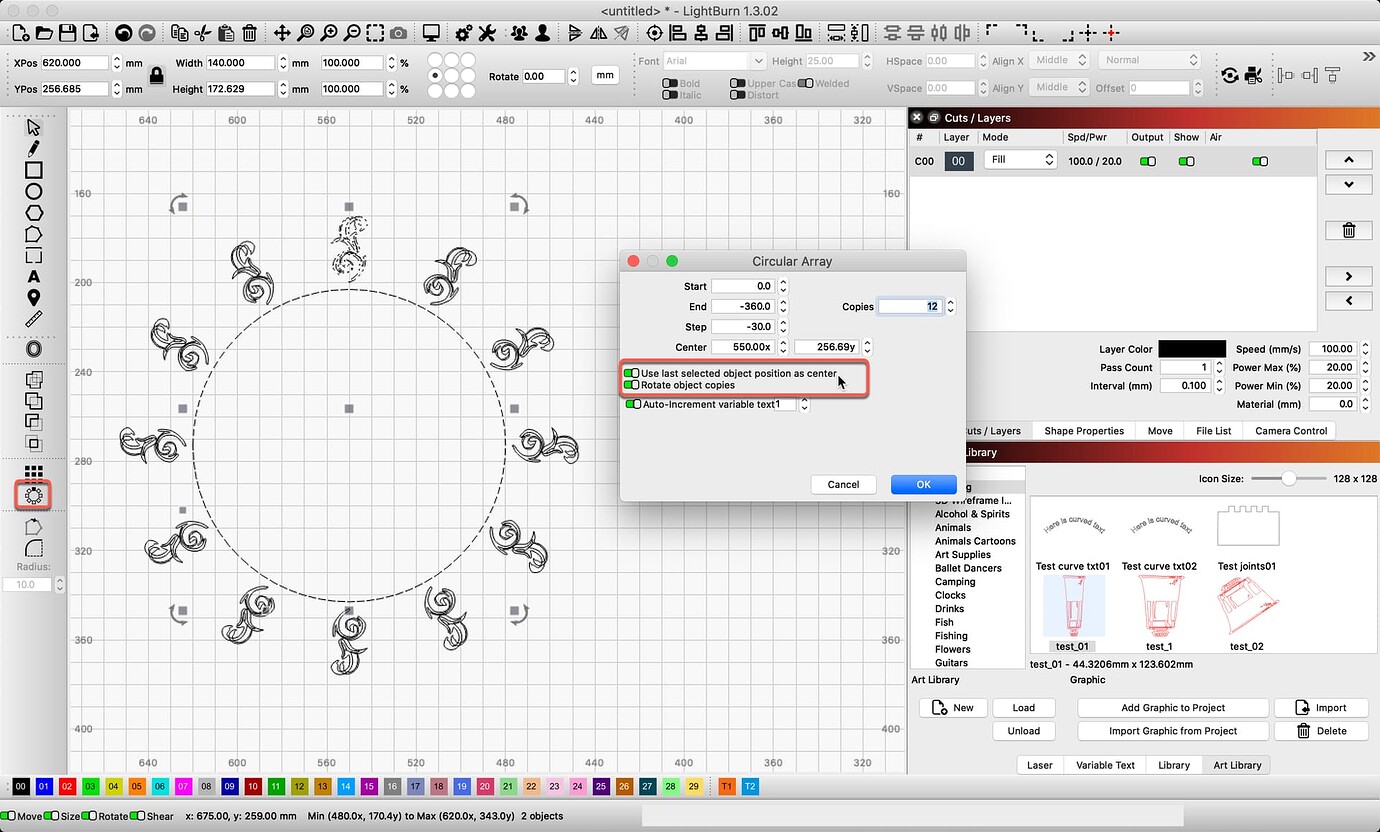Open Device Settings via the wrench icon
The image size is (1380, 832).
pyautogui.click(x=487, y=32)
